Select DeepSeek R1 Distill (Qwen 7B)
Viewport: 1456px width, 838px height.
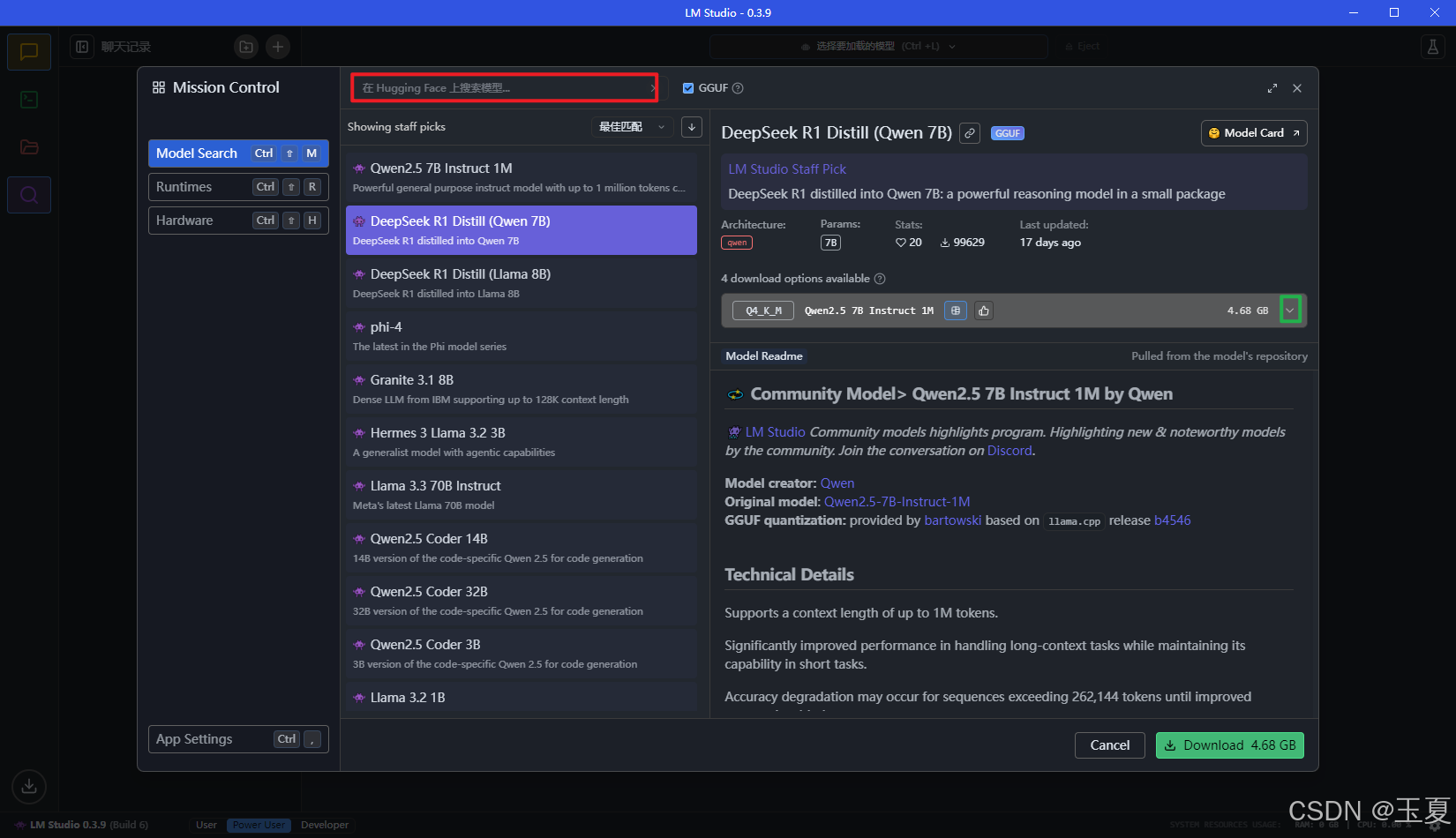[522, 230]
